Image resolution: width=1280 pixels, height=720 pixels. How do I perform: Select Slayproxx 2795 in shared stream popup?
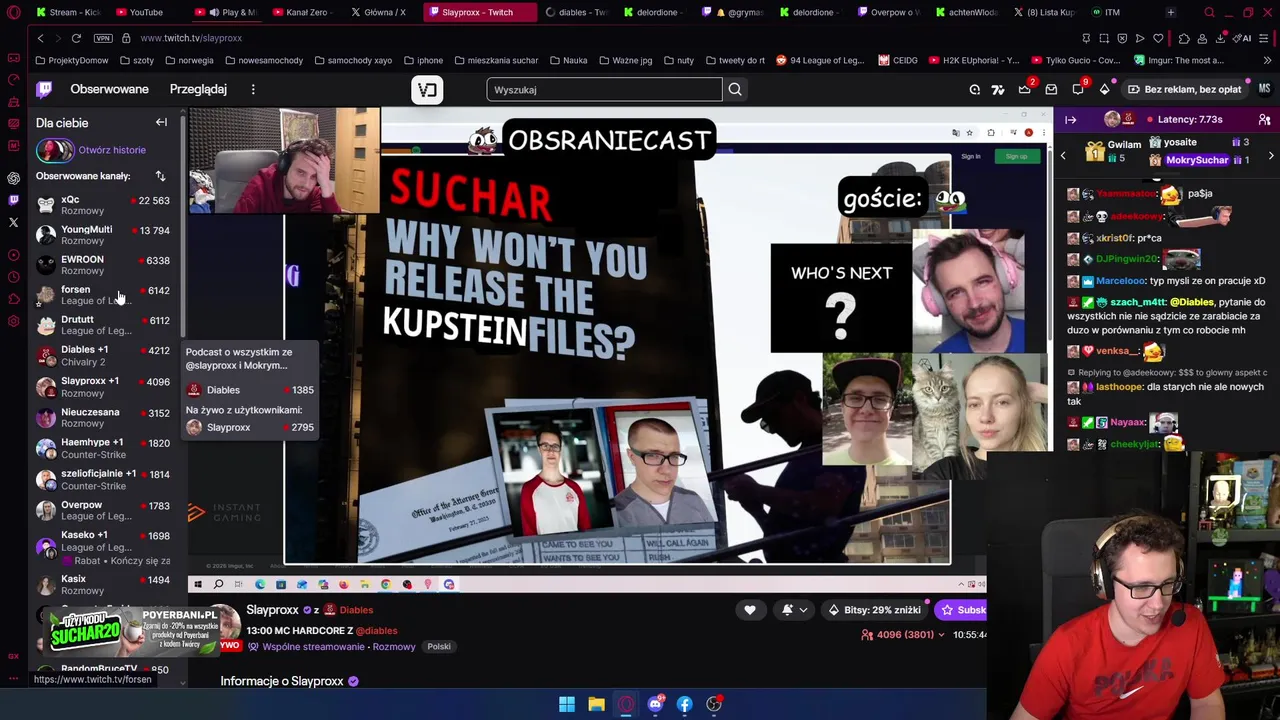point(250,427)
